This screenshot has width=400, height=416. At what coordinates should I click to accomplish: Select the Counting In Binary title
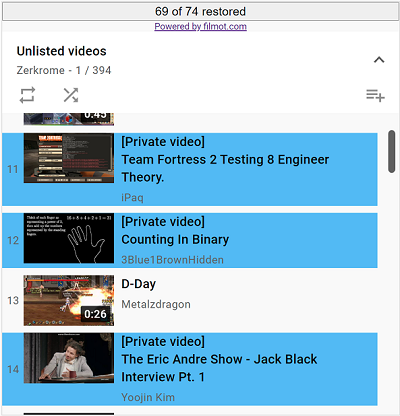click(x=175, y=239)
